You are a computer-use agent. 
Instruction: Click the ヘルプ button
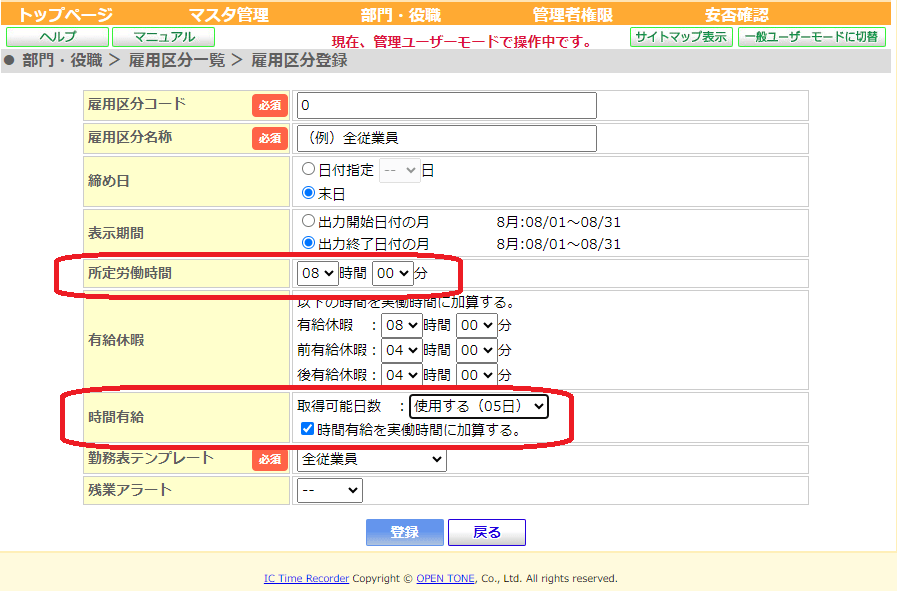coord(57,37)
